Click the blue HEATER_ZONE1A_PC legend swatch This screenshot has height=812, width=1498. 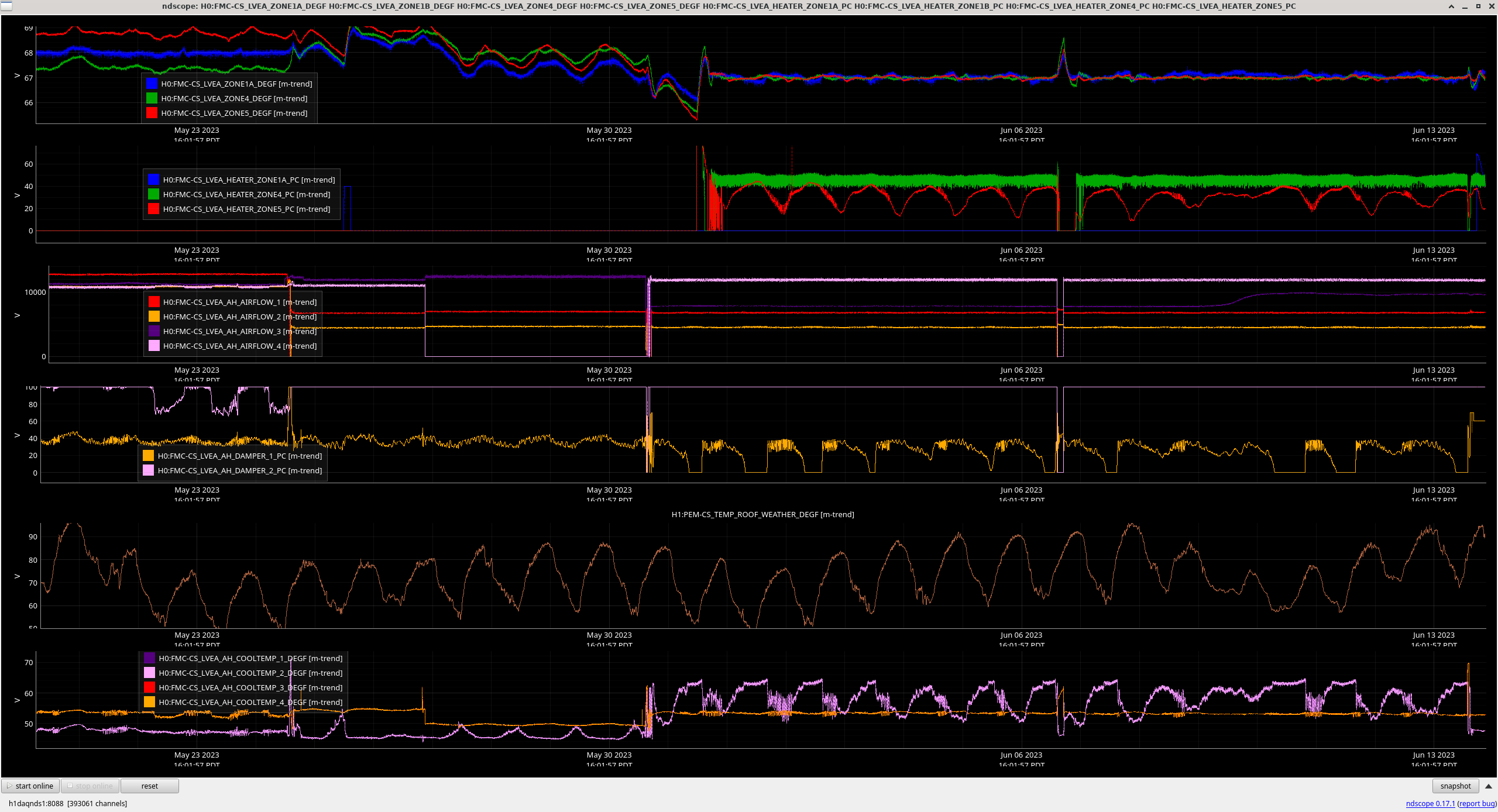[x=153, y=180]
